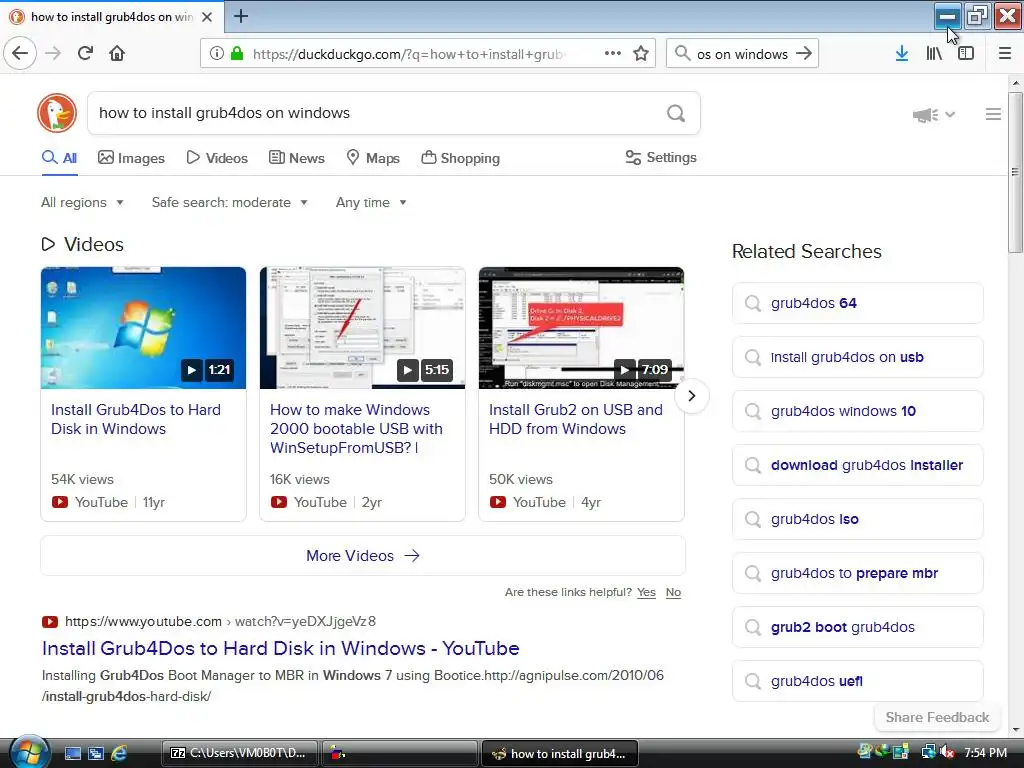
Task: Click the page vertical scrollbar thumb
Action: [x=1016, y=172]
